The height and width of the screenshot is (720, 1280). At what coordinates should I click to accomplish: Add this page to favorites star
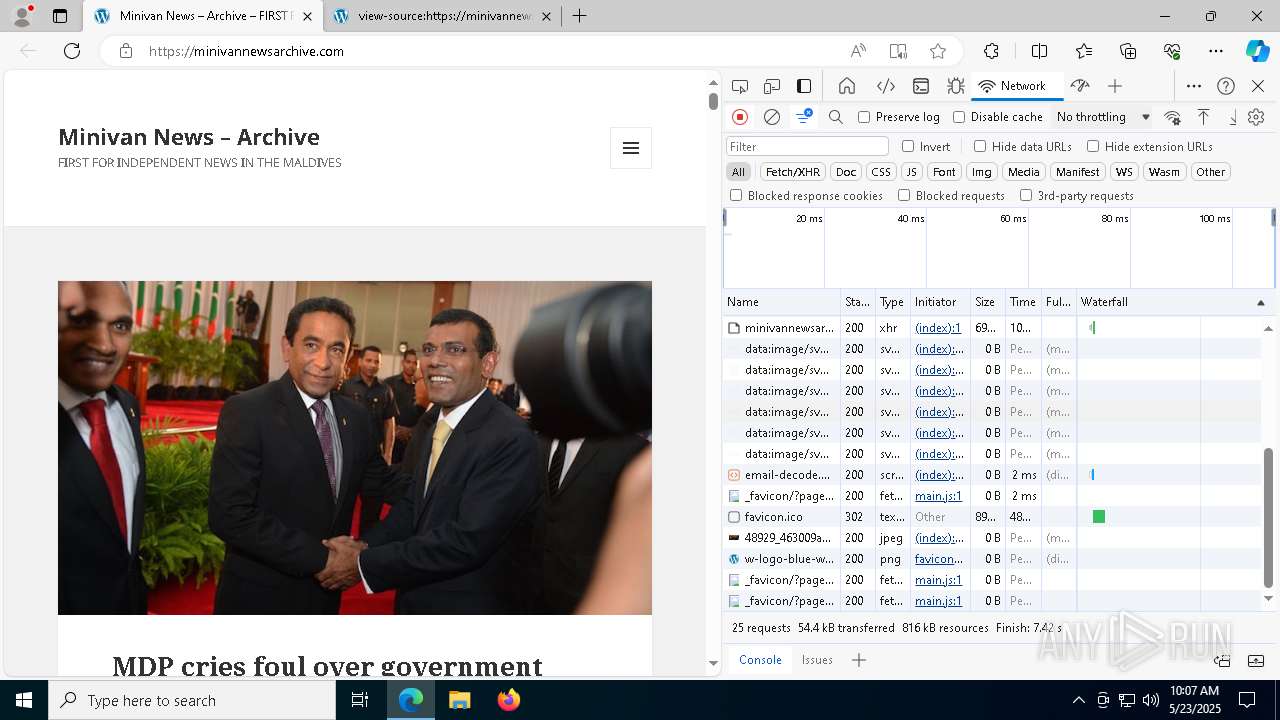938,51
